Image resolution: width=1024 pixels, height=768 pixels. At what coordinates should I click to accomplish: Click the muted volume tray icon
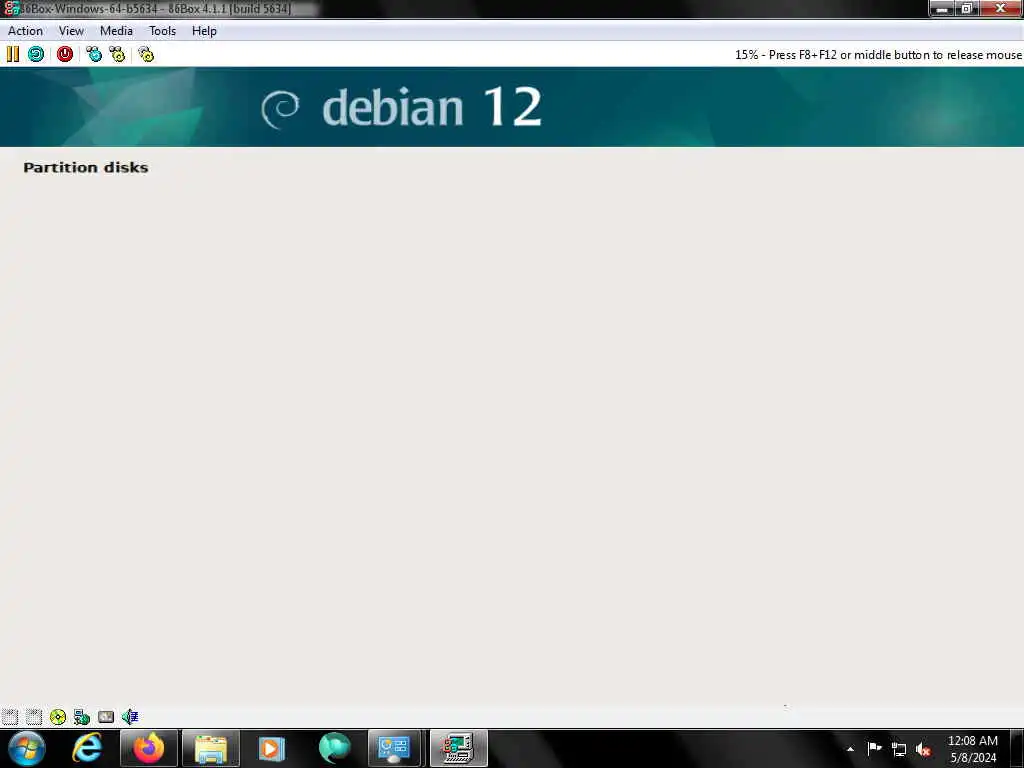923,749
